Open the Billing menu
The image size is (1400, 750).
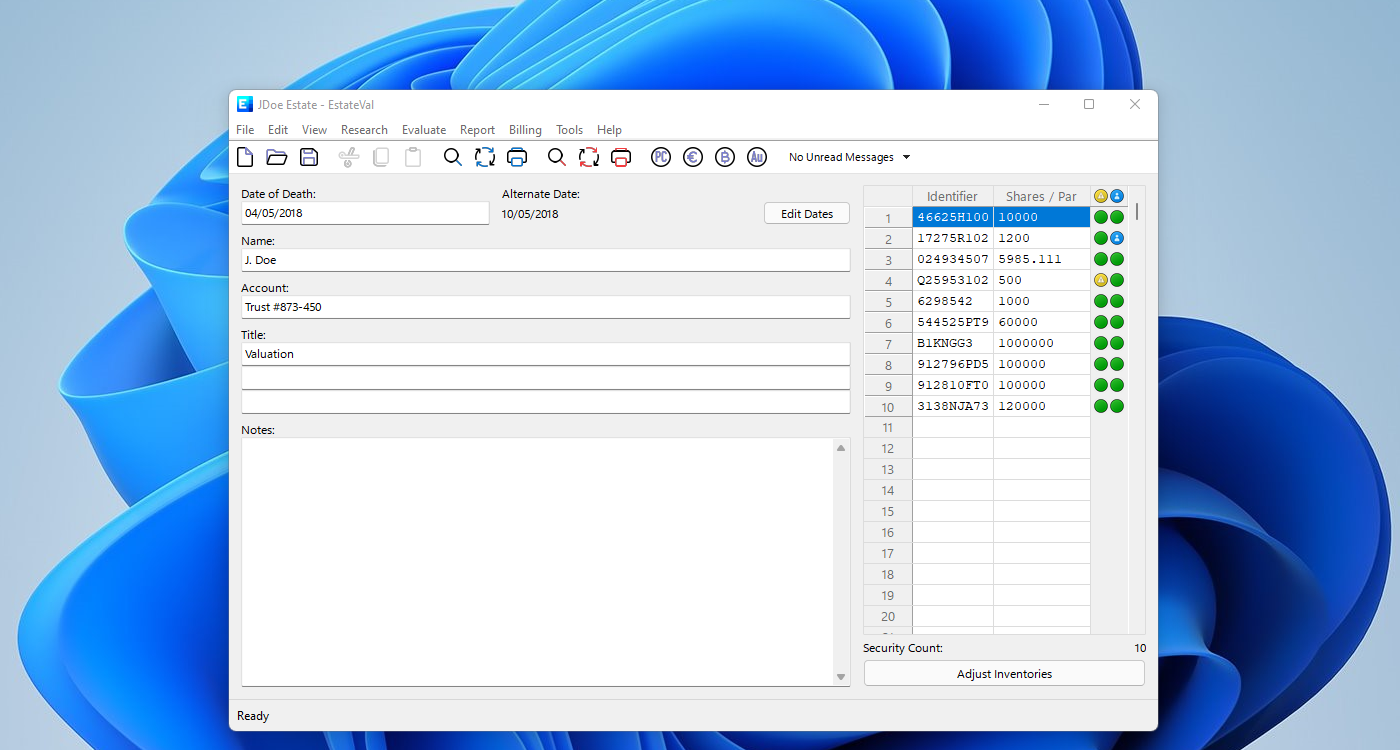[525, 130]
